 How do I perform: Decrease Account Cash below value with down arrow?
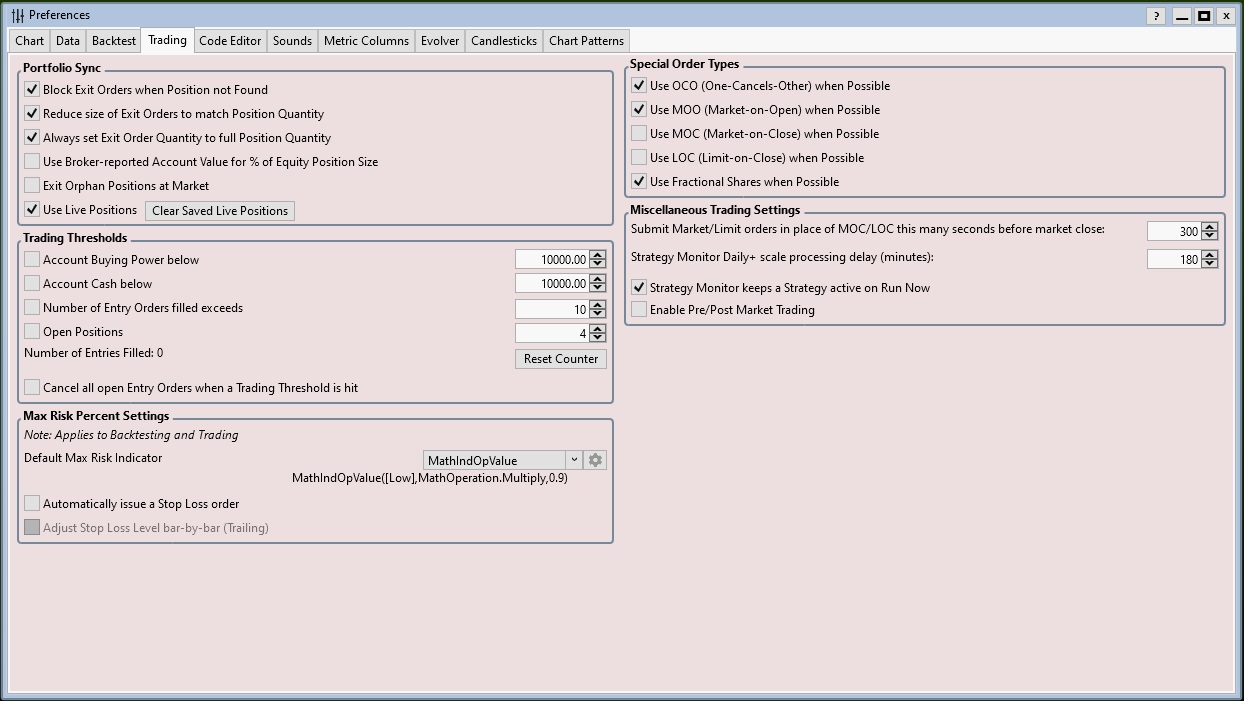pos(598,289)
